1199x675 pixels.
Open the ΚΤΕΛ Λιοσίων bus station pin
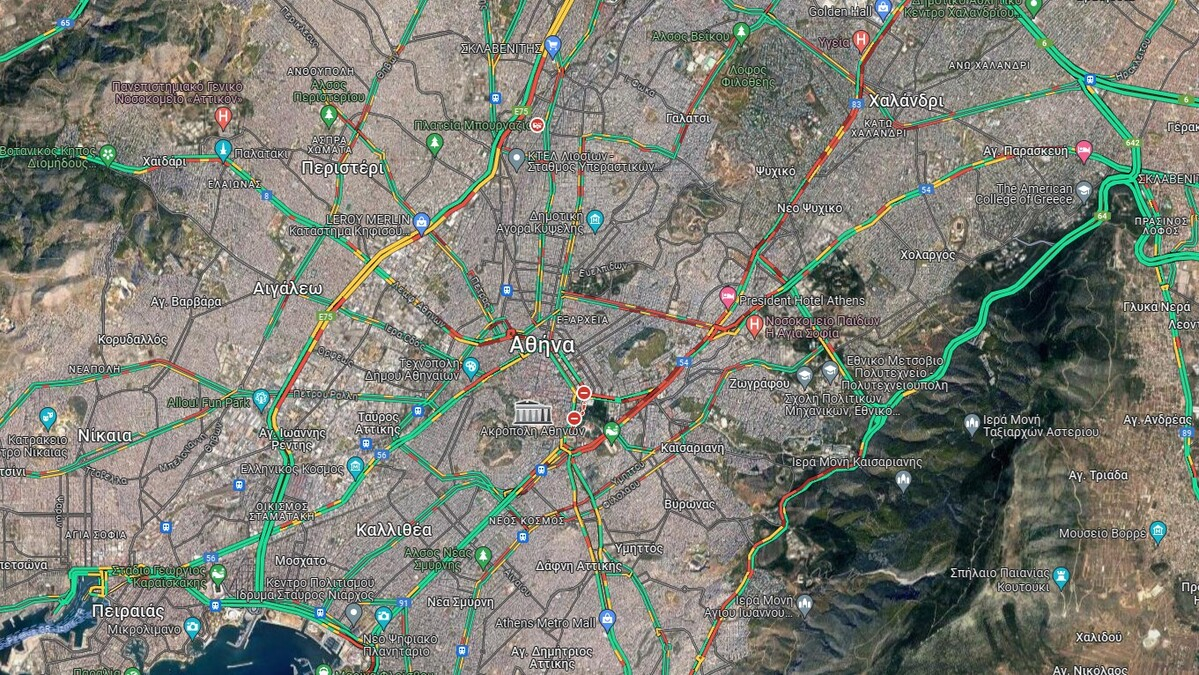tap(517, 159)
